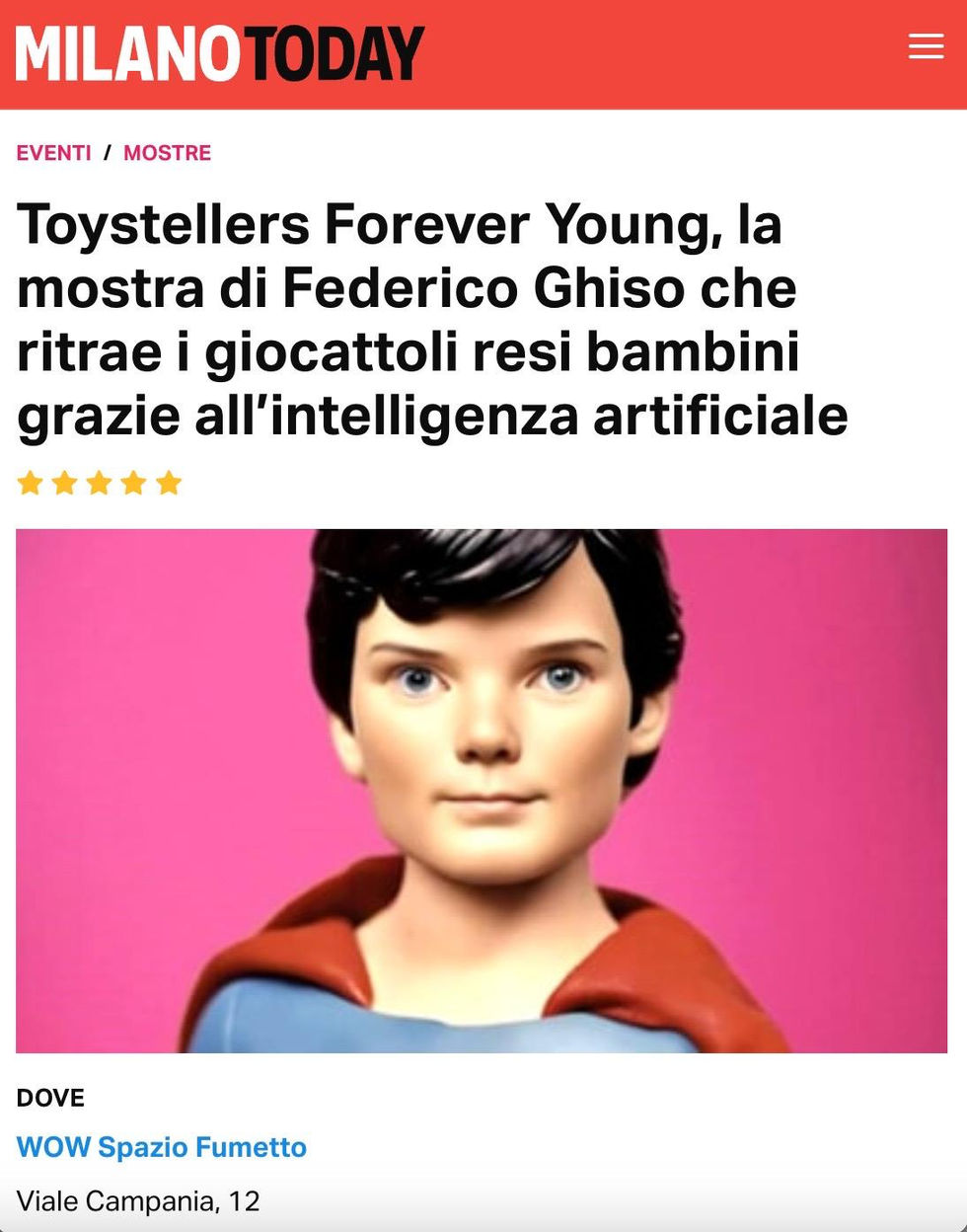Click the Viale Campania, 12 address
The height and width of the screenshot is (1232, 967).
pyautogui.click(x=138, y=1201)
